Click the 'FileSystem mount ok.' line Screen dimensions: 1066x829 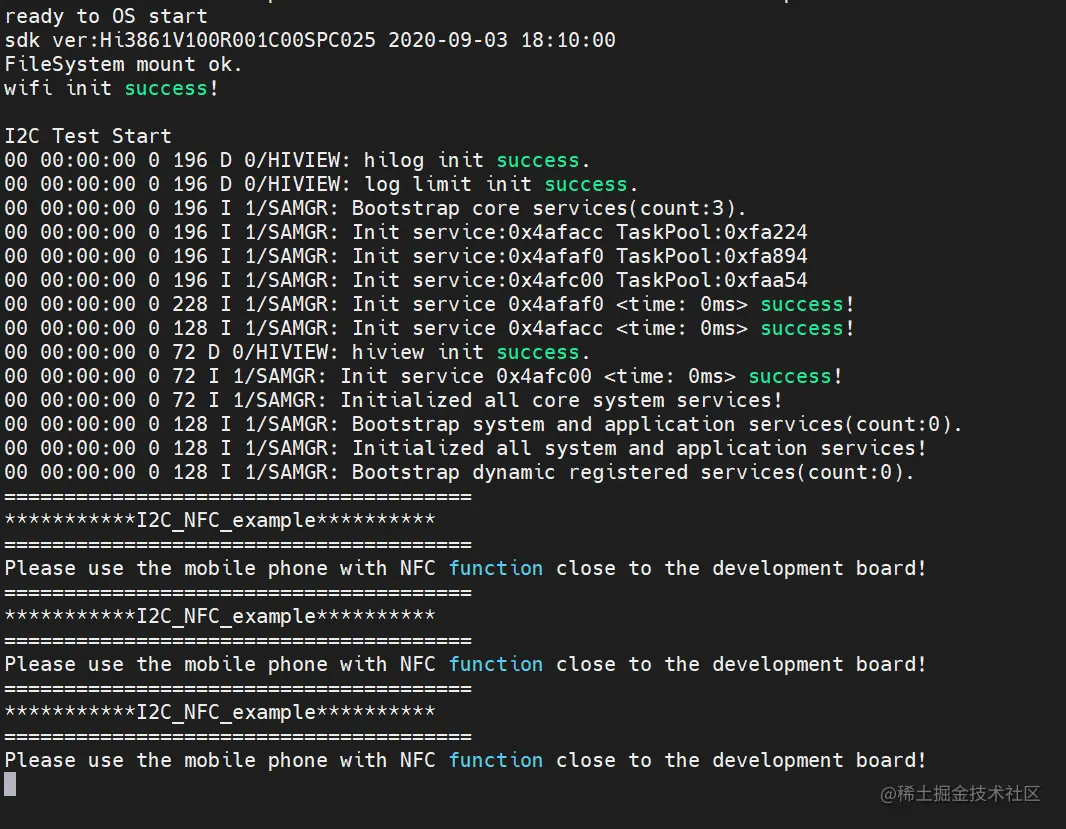[123, 65]
